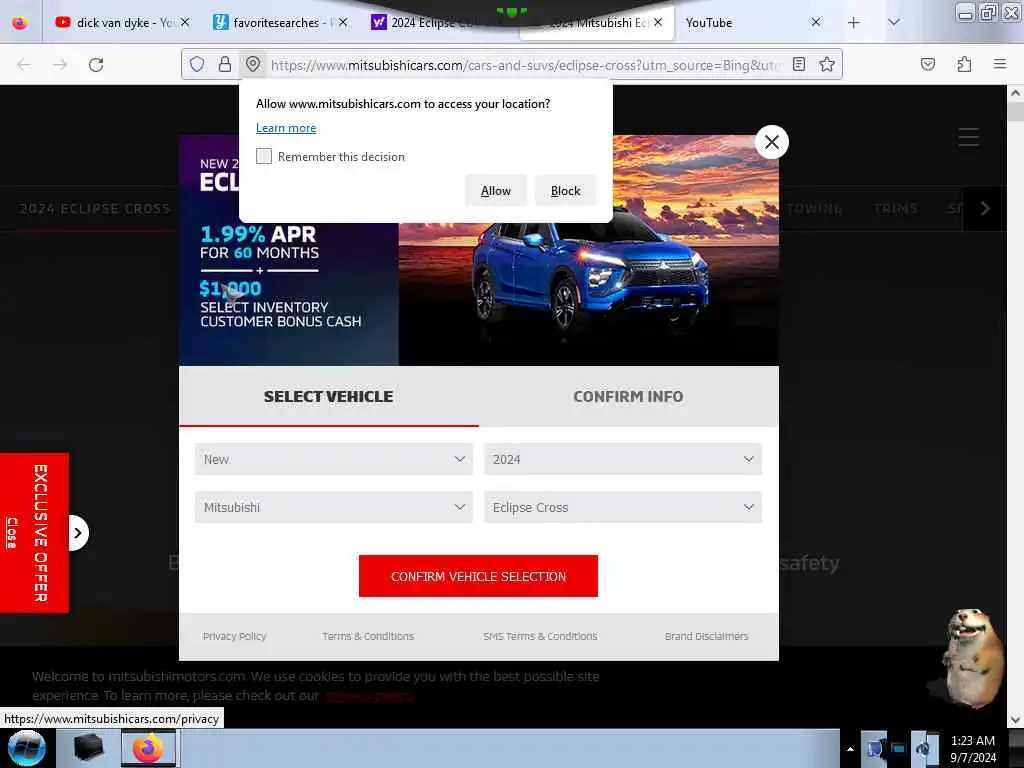Open the black folder taskbar app

(x=88, y=748)
